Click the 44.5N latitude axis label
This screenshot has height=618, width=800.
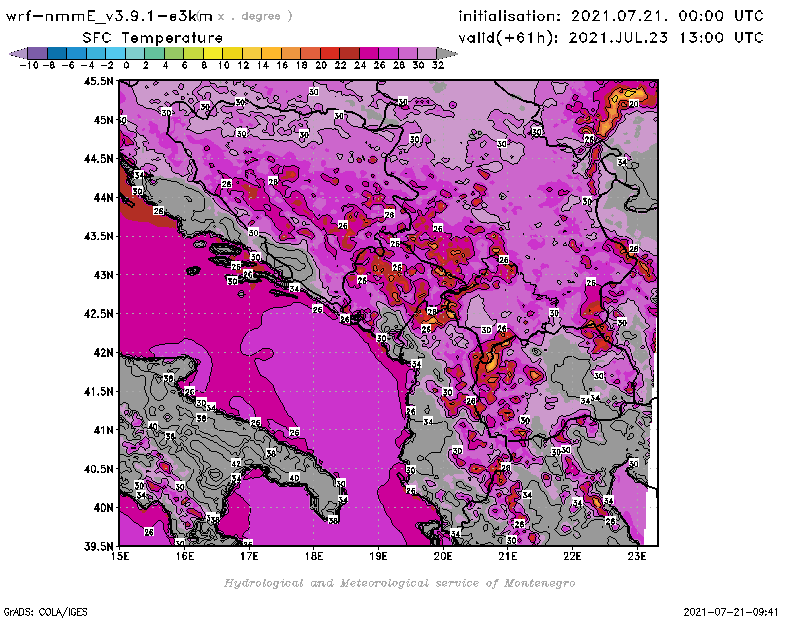click(98, 159)
